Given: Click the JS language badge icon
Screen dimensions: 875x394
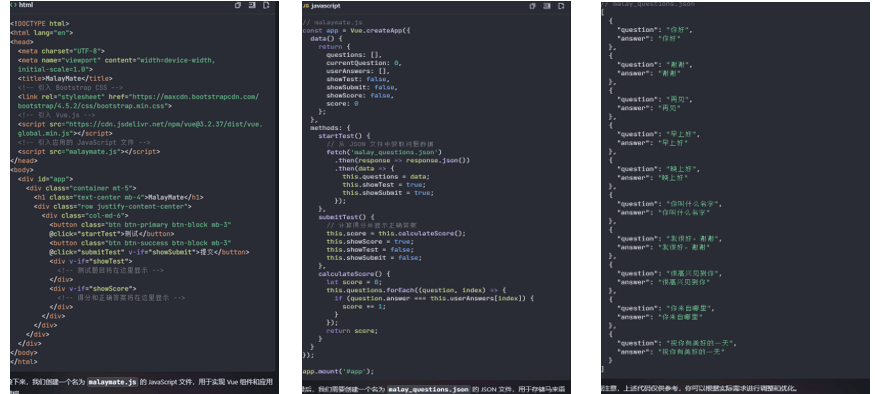Looking at the screenshot, I should click(x=306, y=6).
